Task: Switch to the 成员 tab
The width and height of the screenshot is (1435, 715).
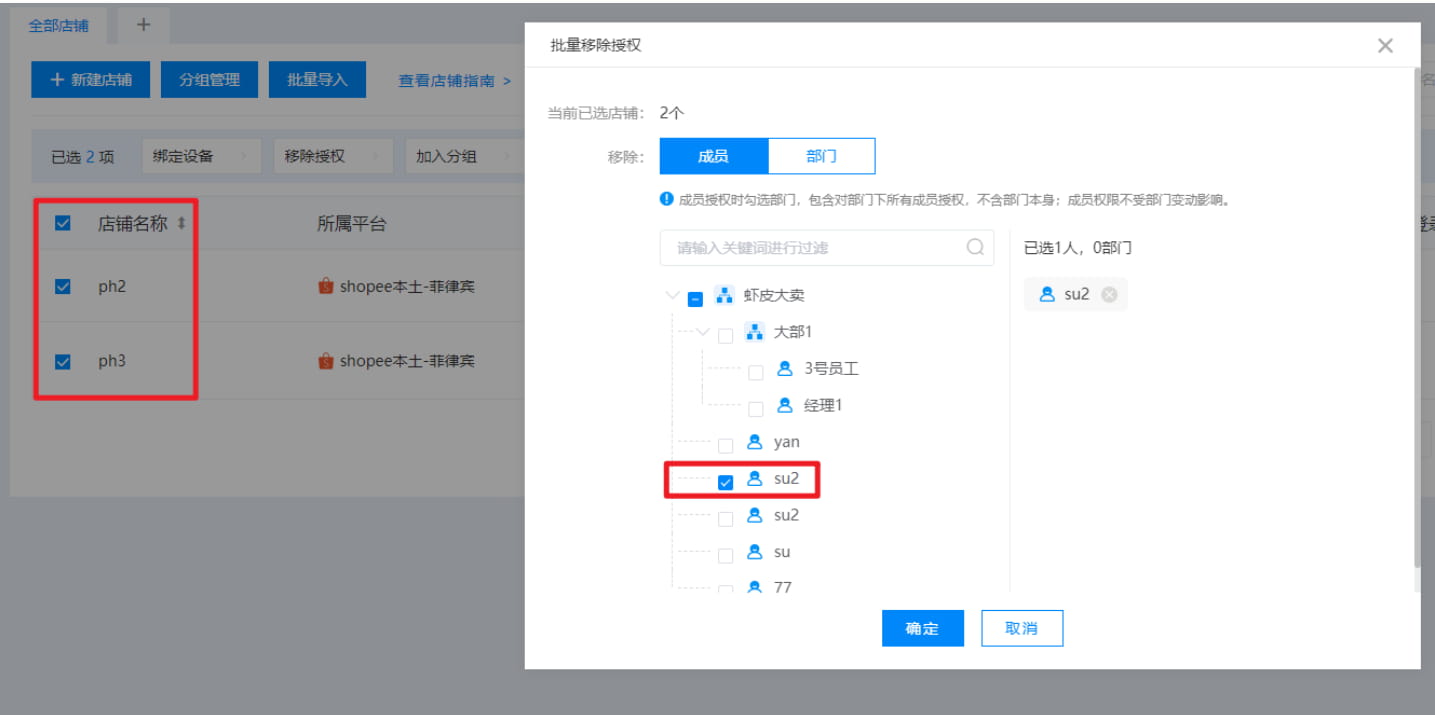Action: (x=714, y=156)
